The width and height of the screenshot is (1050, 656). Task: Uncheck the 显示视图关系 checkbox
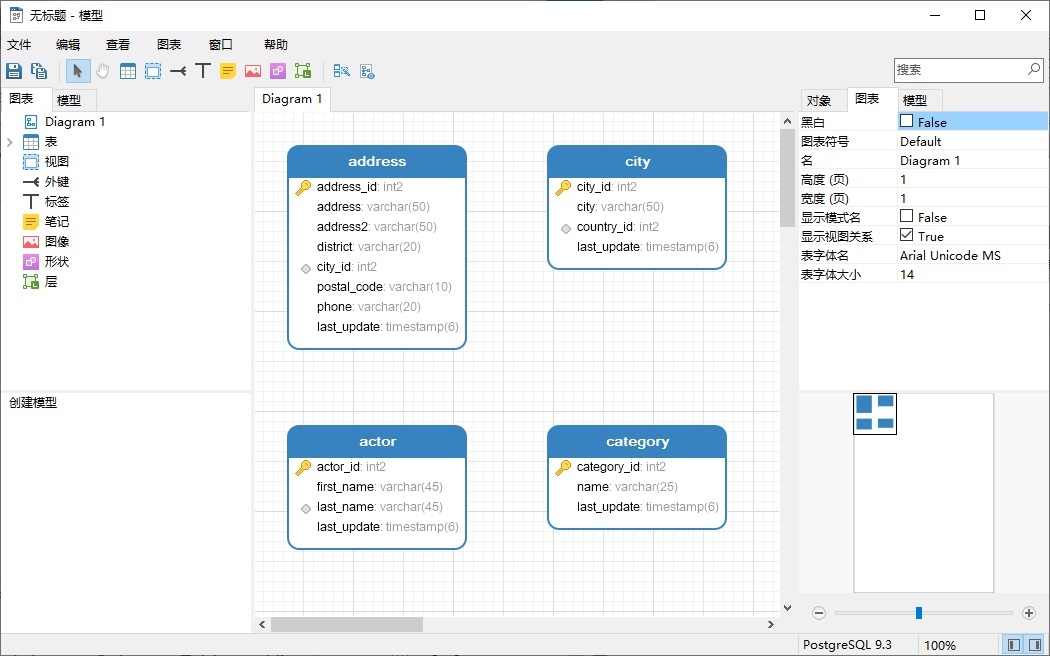(x=907, y=235)
